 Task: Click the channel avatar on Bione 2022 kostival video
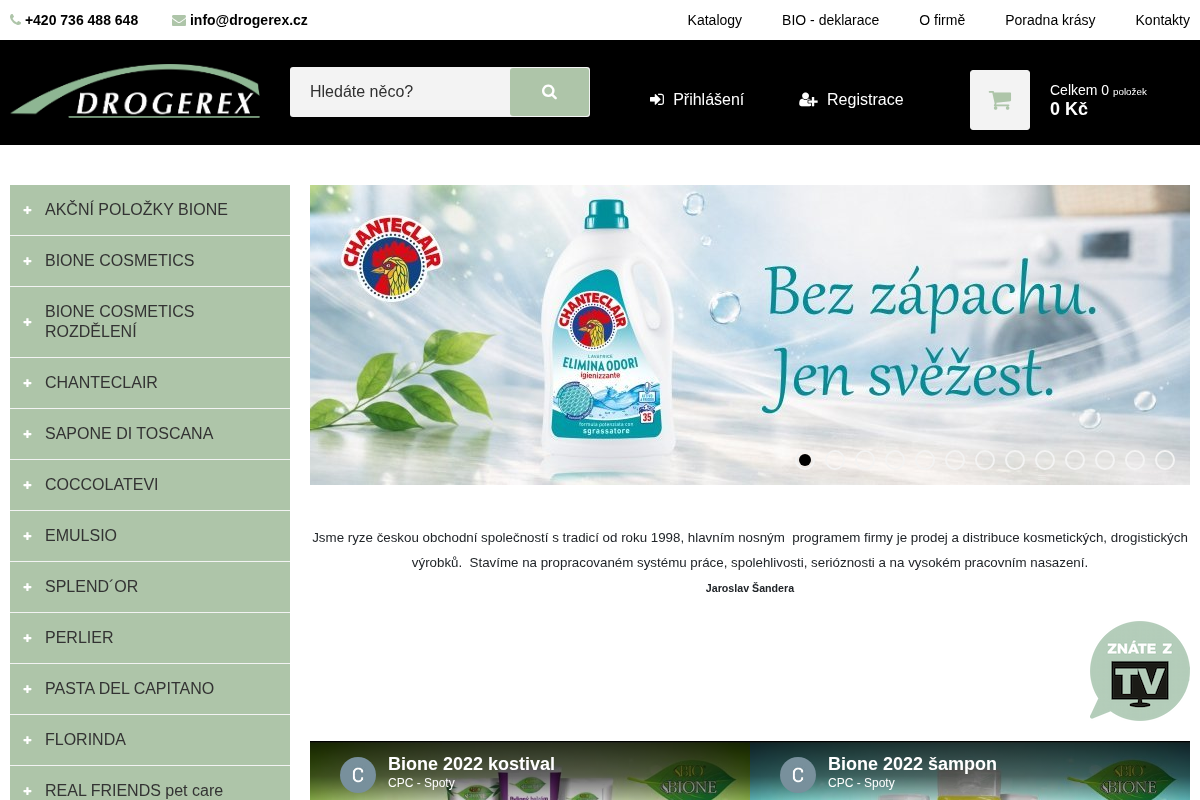coord(358,775)
